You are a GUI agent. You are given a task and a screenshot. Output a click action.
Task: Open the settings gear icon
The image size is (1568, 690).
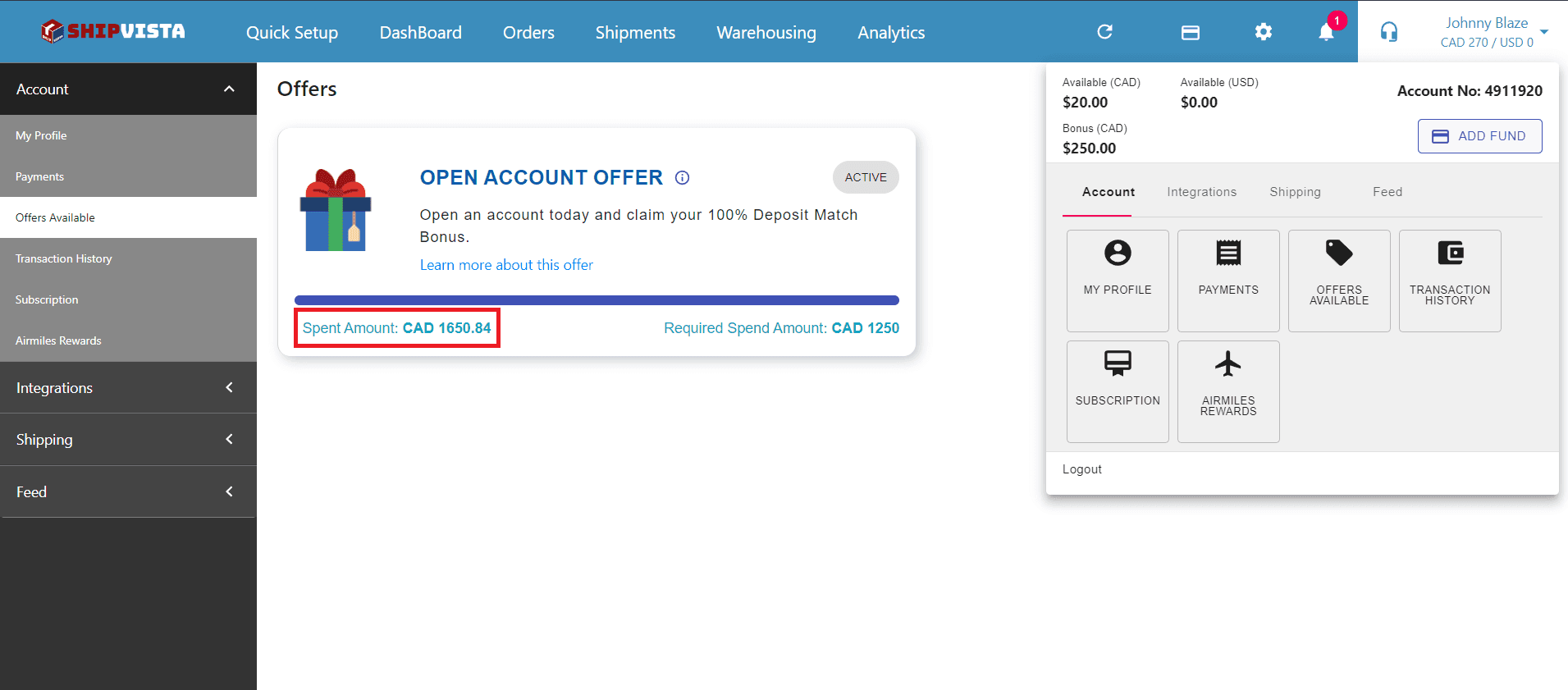tap(1264, 32)
